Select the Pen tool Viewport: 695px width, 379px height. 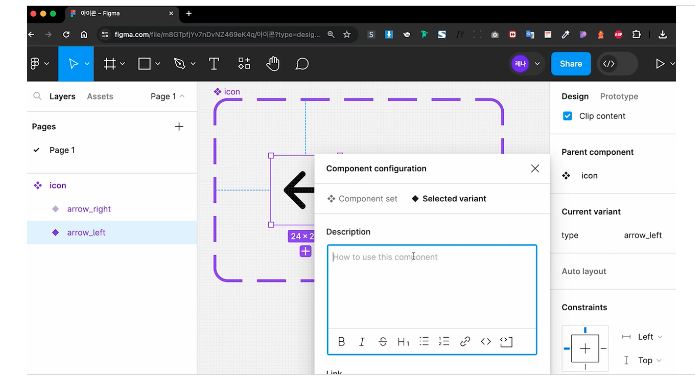pyautogui.click(x=180, y=64)
